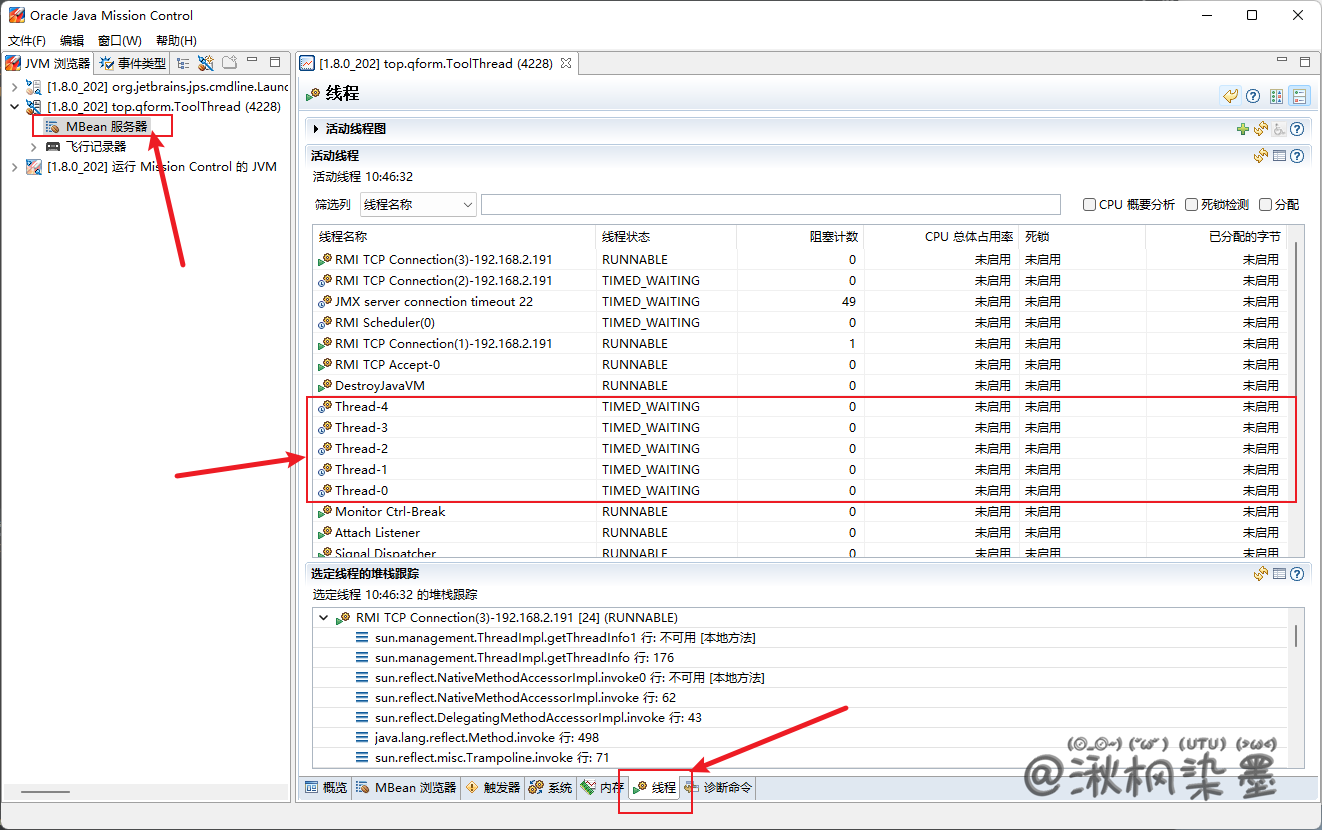
Task: Click refresh icon in 活动线程图 header
Action: click(1261, 129)
